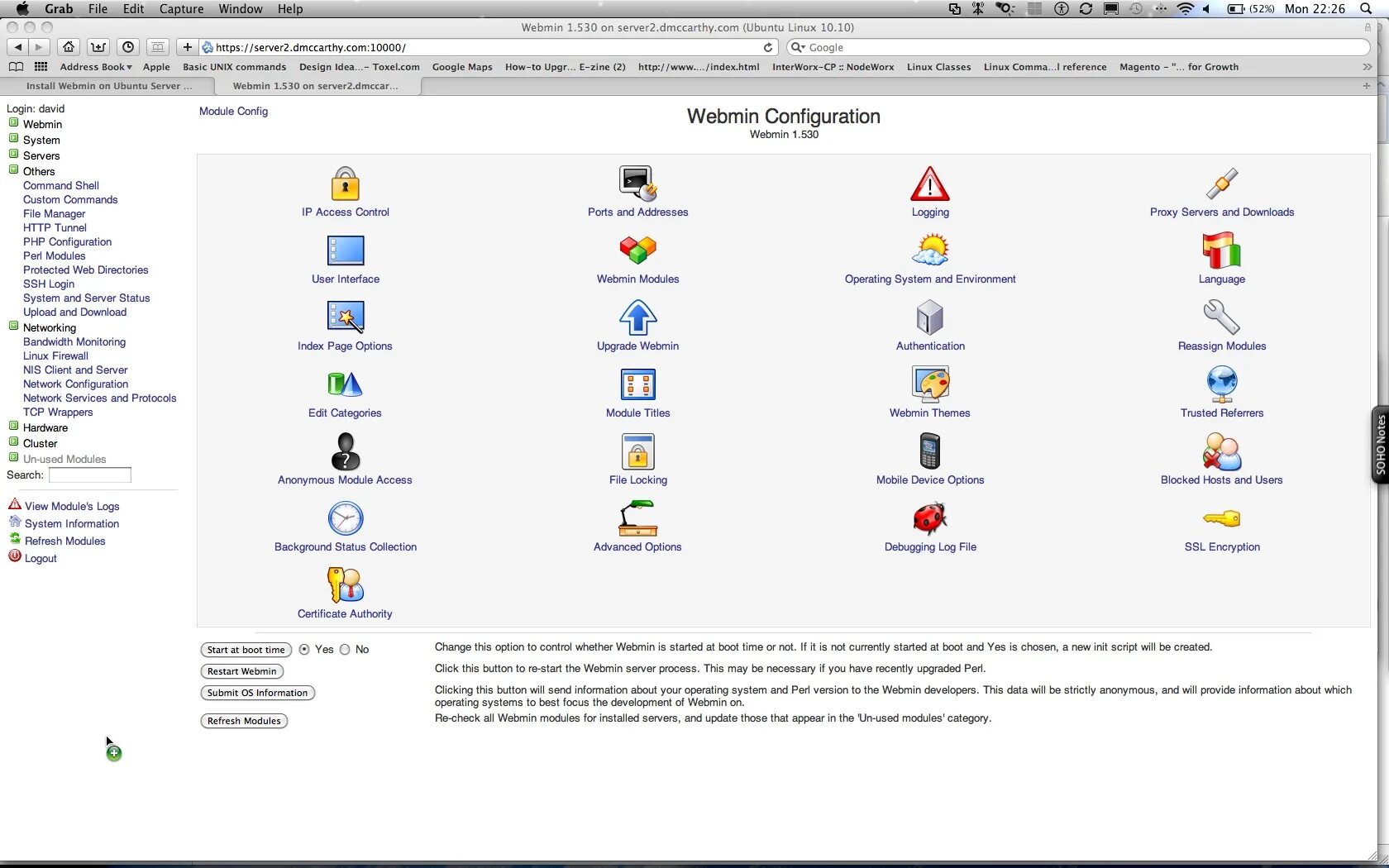
Task: Open the File menu in menu bar
Action: [98, 9]
